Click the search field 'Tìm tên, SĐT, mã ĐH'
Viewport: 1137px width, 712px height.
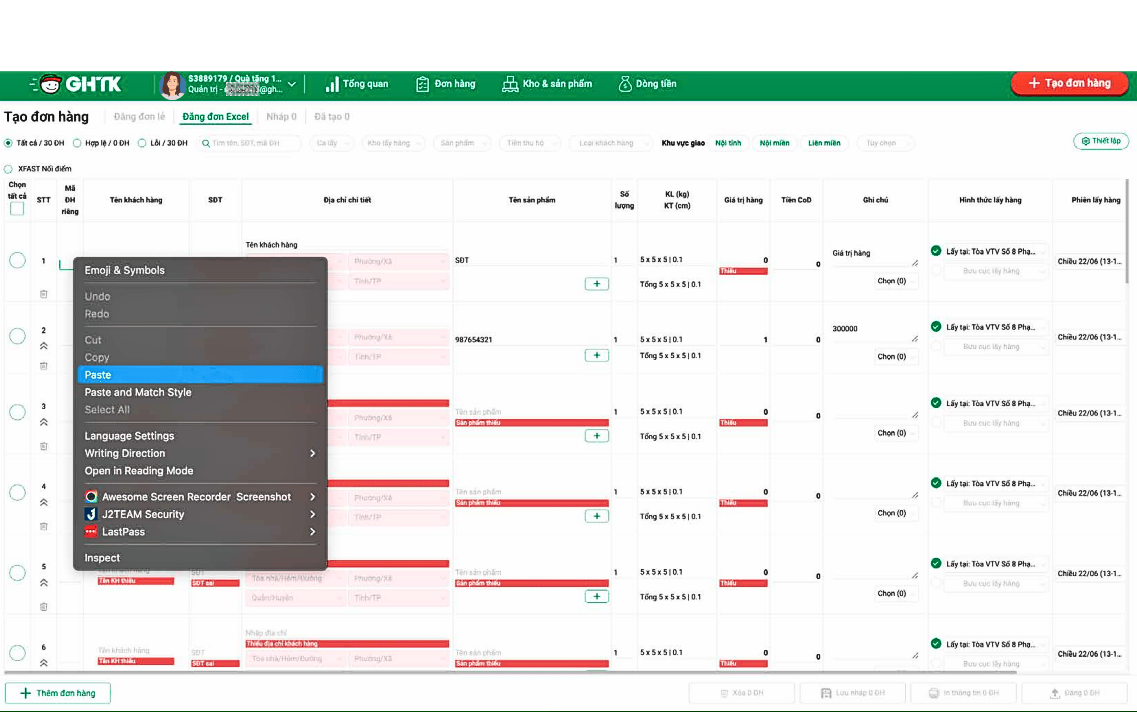coord(250,143)
